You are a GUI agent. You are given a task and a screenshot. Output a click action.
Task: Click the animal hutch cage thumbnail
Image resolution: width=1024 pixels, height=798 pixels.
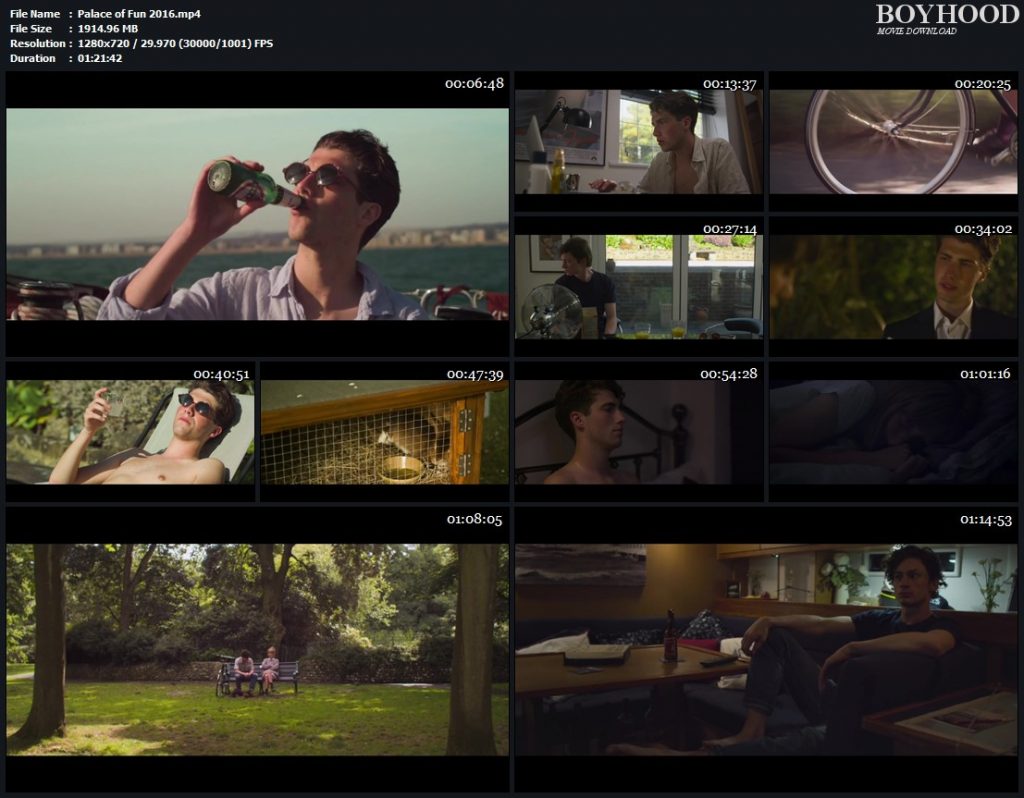[x=385, y=432]
